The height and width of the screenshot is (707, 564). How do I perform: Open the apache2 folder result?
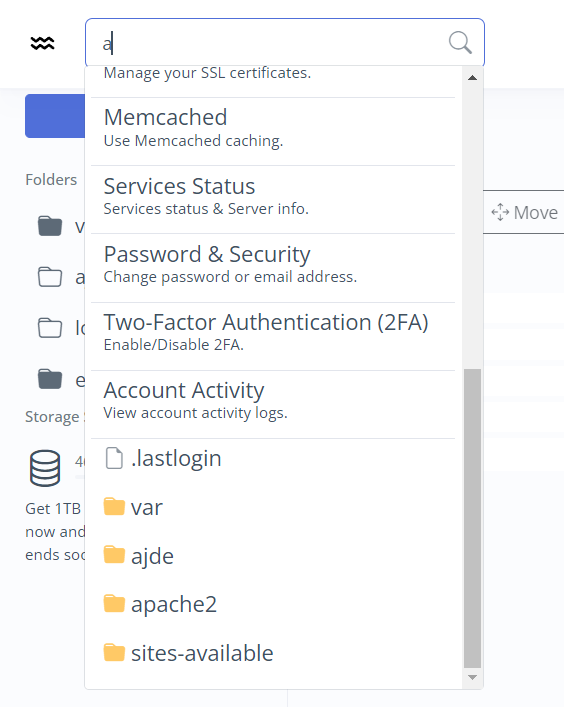(273, 604)
